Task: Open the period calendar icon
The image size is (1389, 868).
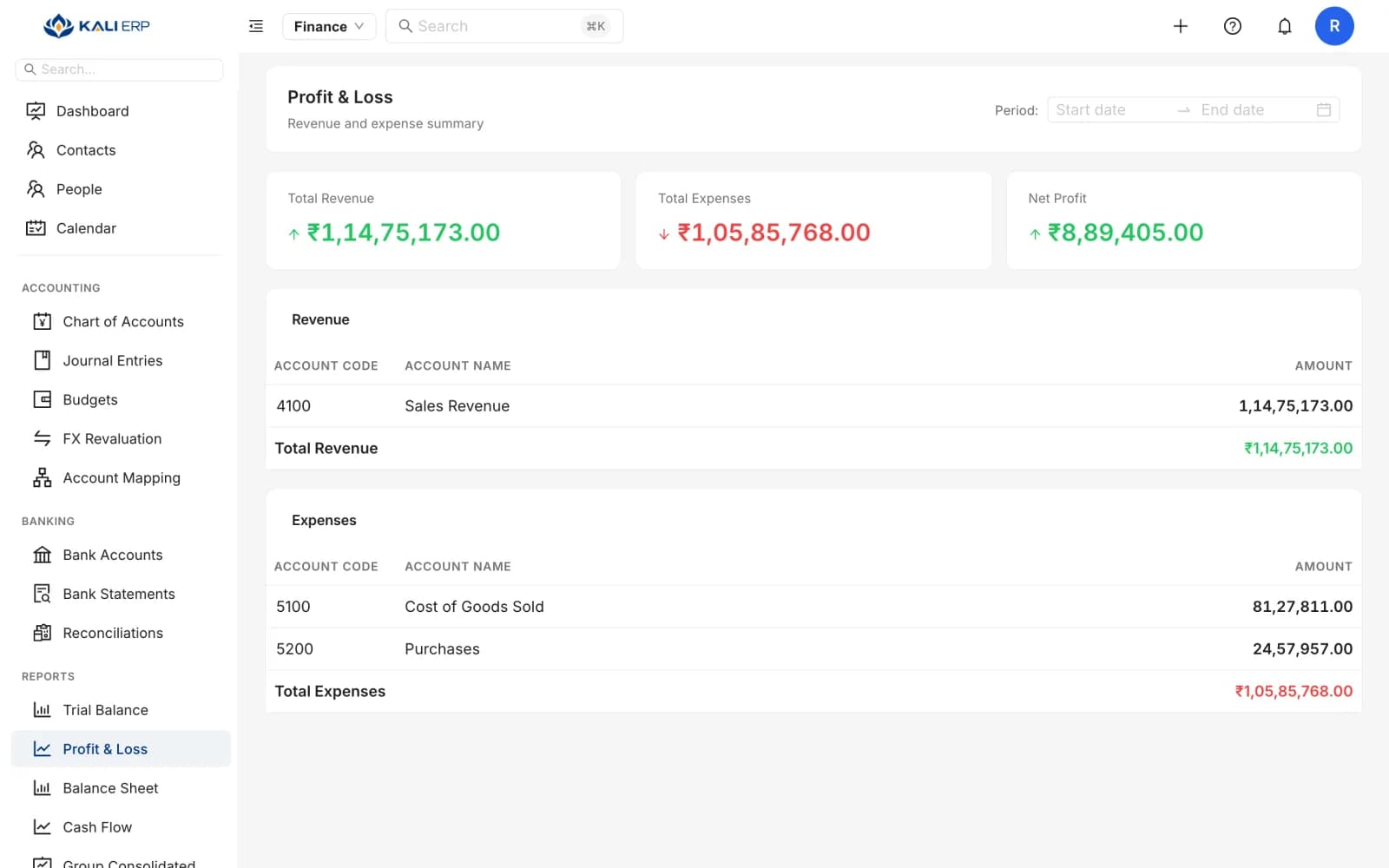Action: [1324, 110]
